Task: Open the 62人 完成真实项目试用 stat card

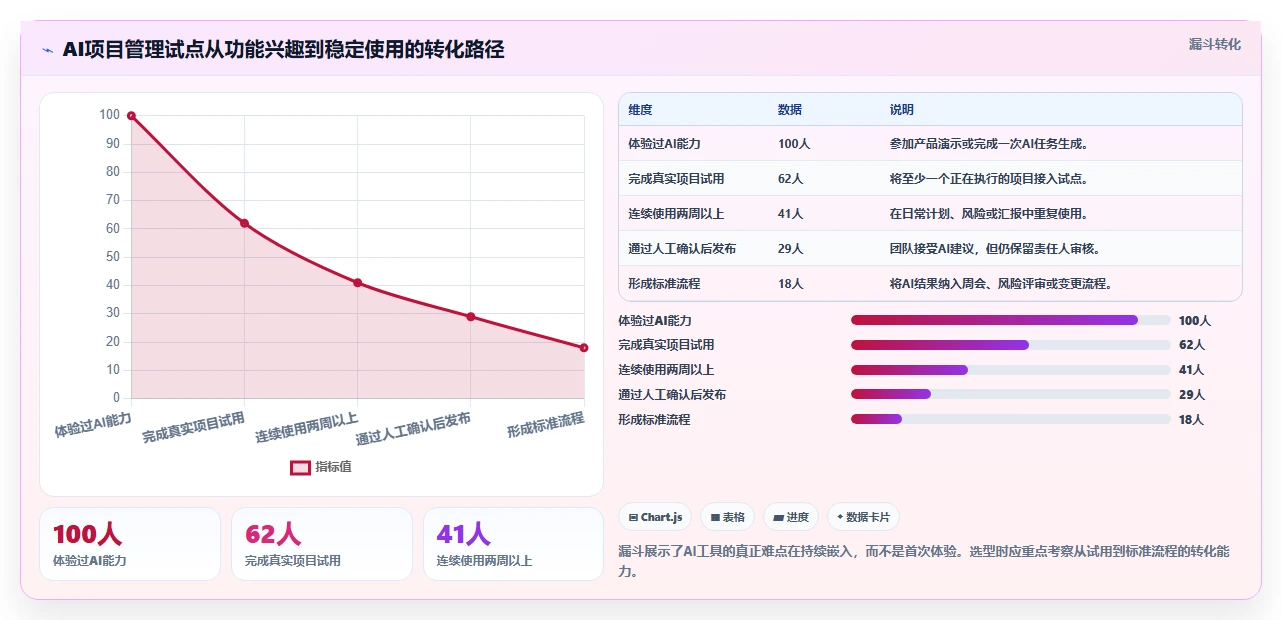Action: (322, 544)
